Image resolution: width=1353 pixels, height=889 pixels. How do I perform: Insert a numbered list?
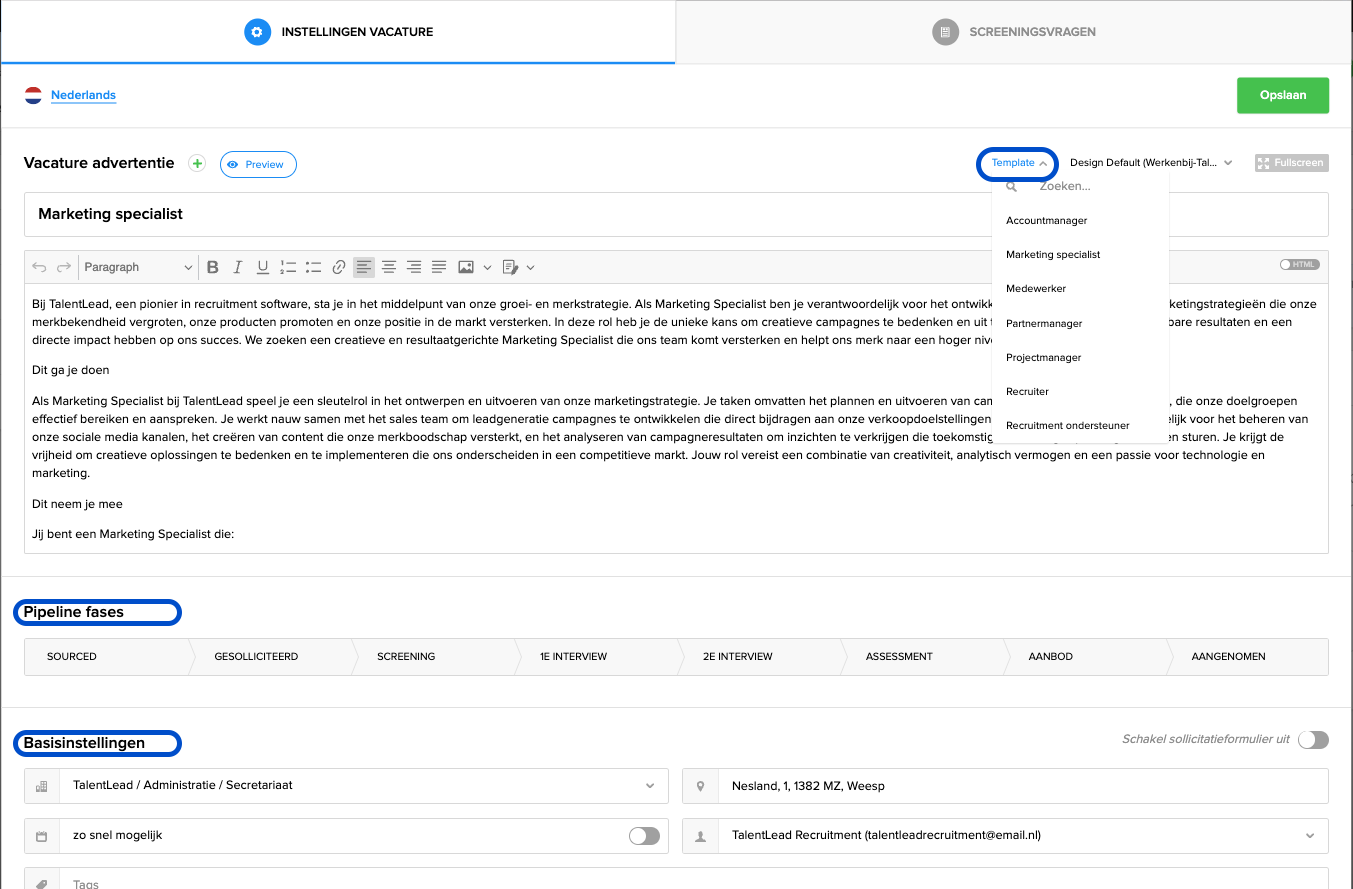(288, 267)
